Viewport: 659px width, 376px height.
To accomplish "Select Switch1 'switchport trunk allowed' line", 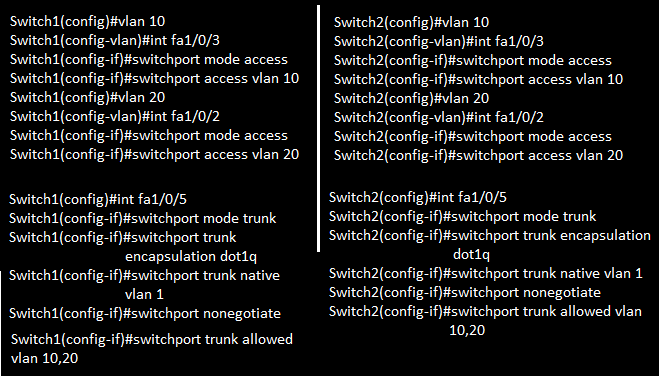I will [152, 339].
